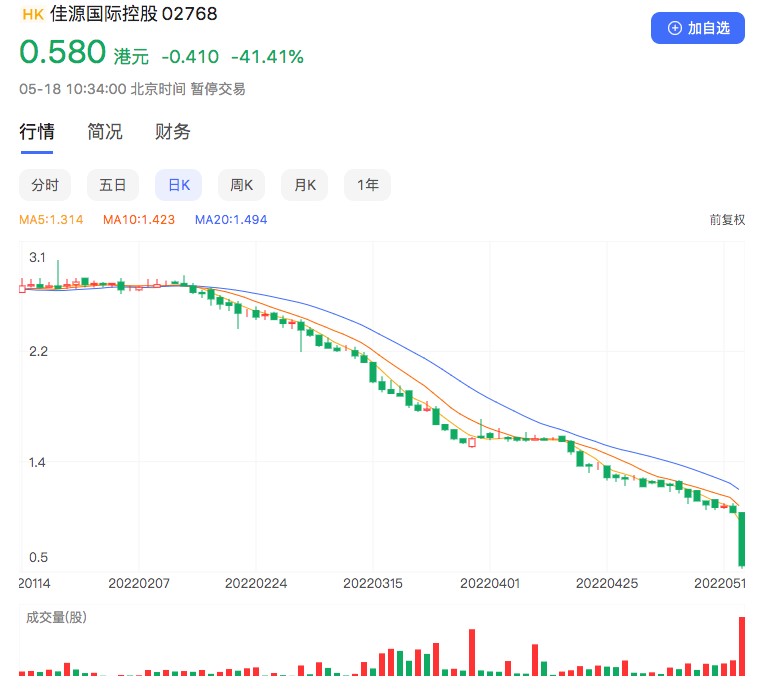This screenshot has height=699, width=757.
Task: Click the 20220401 date label on axis
Action: coord(491,582)
